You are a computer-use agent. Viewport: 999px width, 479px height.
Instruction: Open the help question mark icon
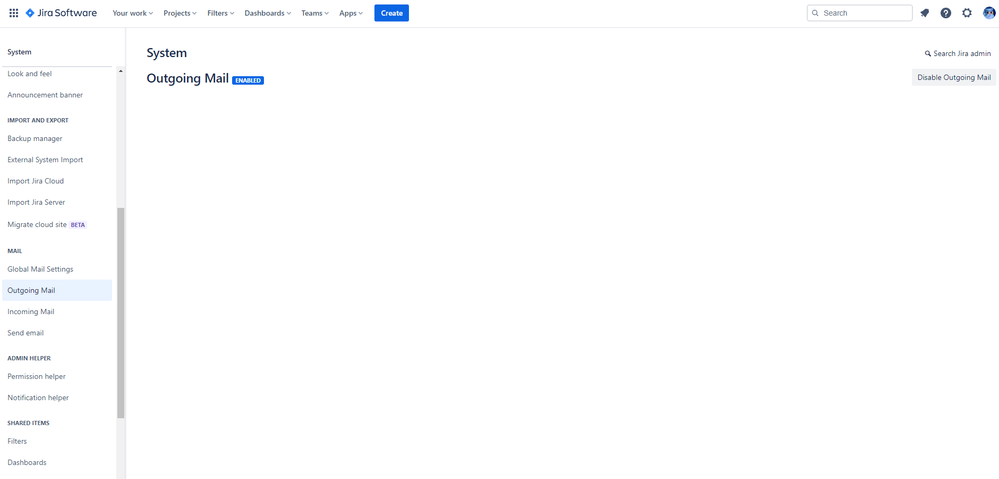tap(945, 13)
